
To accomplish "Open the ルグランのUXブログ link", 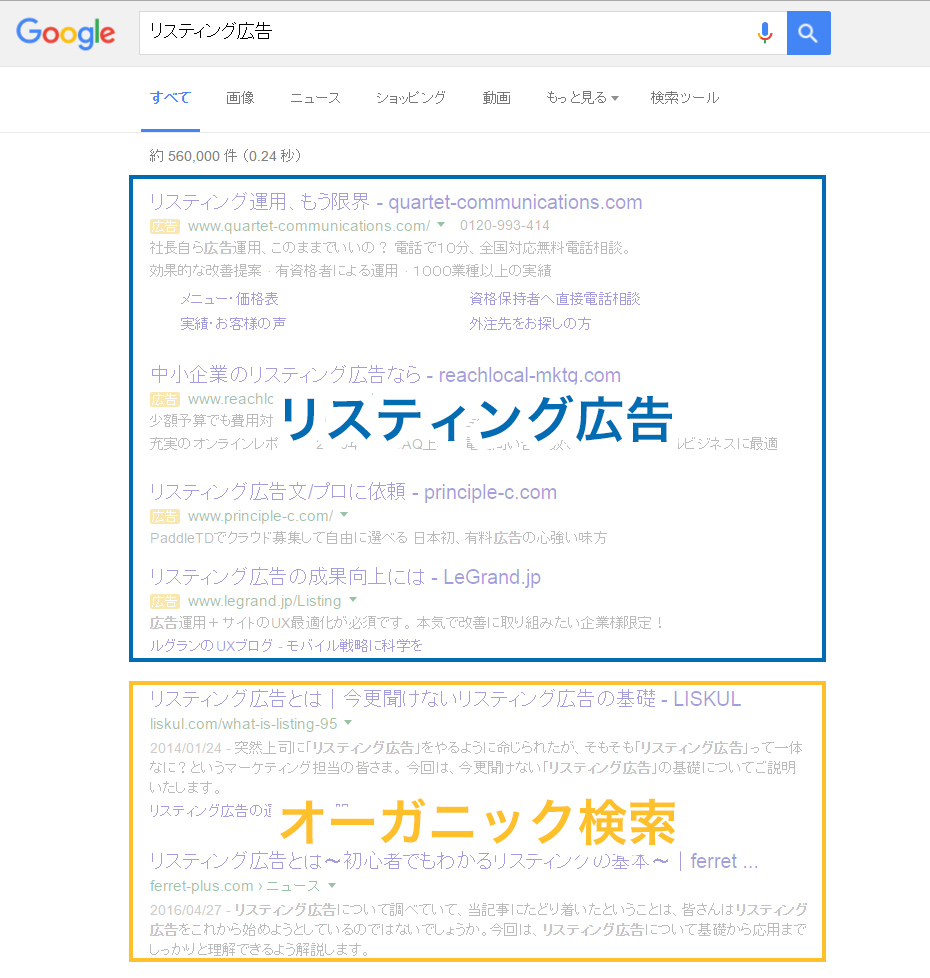I will [286, 646].
